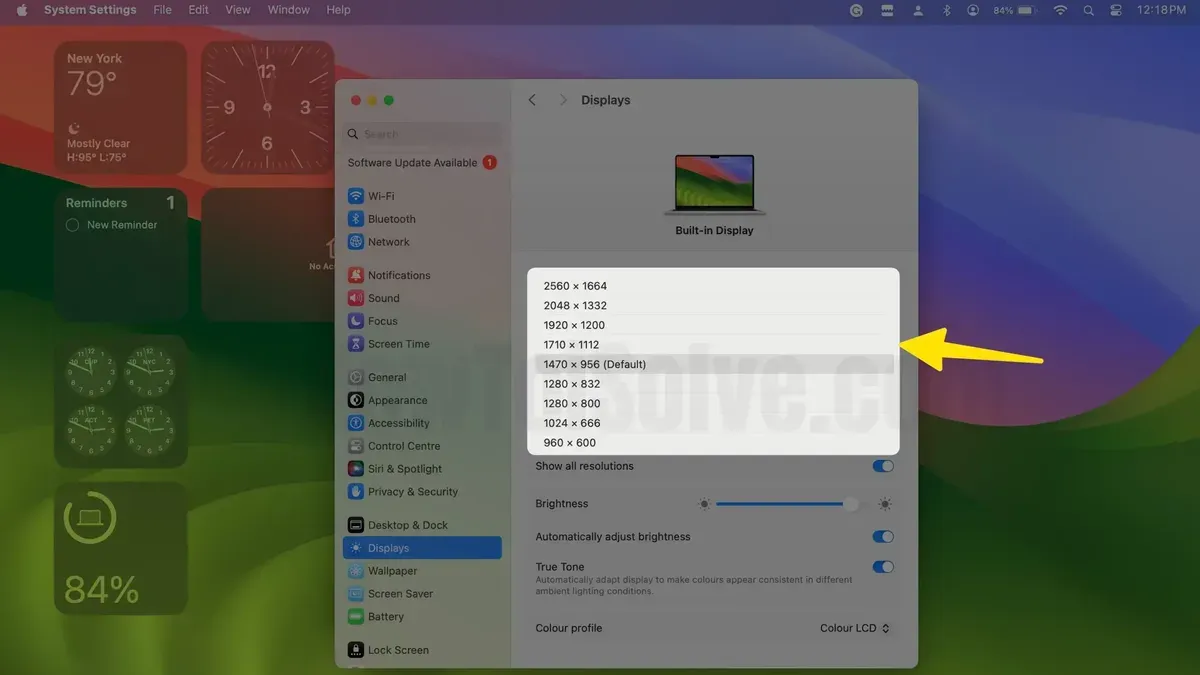Open the Screen Saver icon

355,594
